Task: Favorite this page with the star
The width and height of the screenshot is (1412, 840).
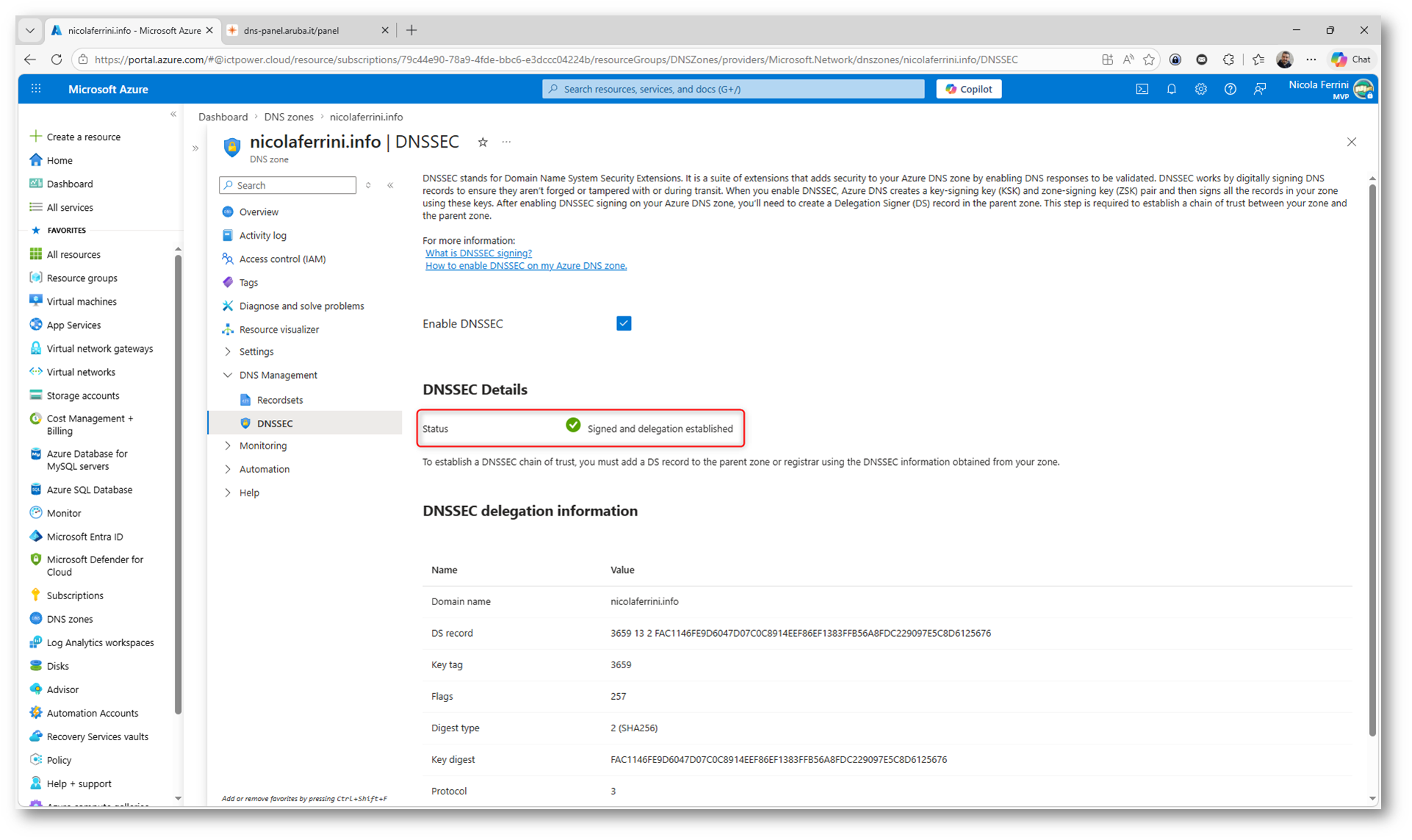Action: [483, 142]
